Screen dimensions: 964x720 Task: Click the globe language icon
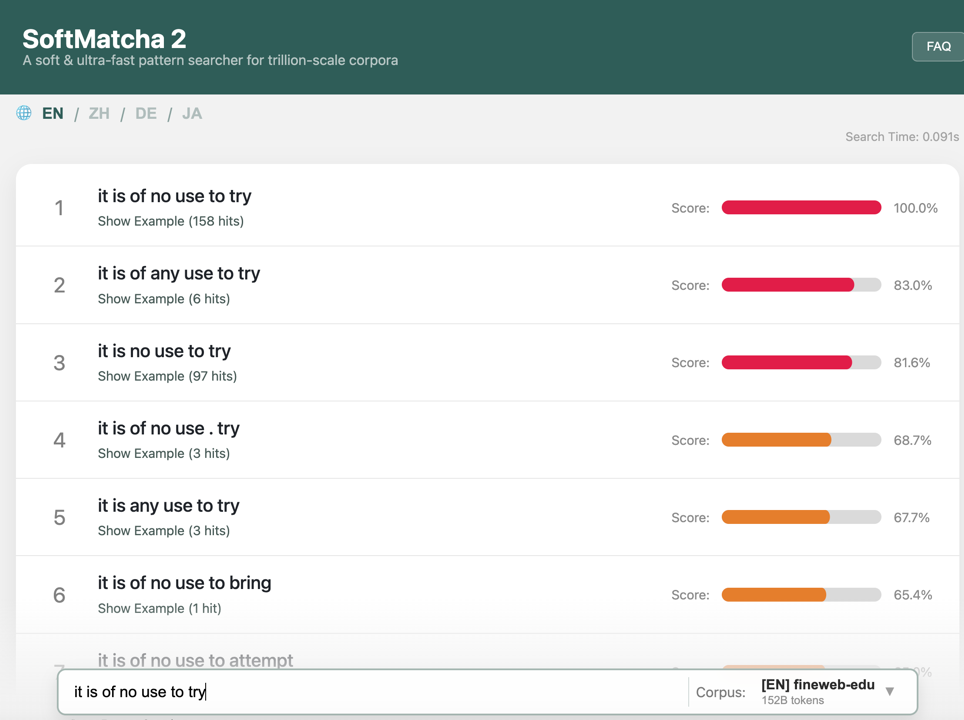(x=24, y=113)
